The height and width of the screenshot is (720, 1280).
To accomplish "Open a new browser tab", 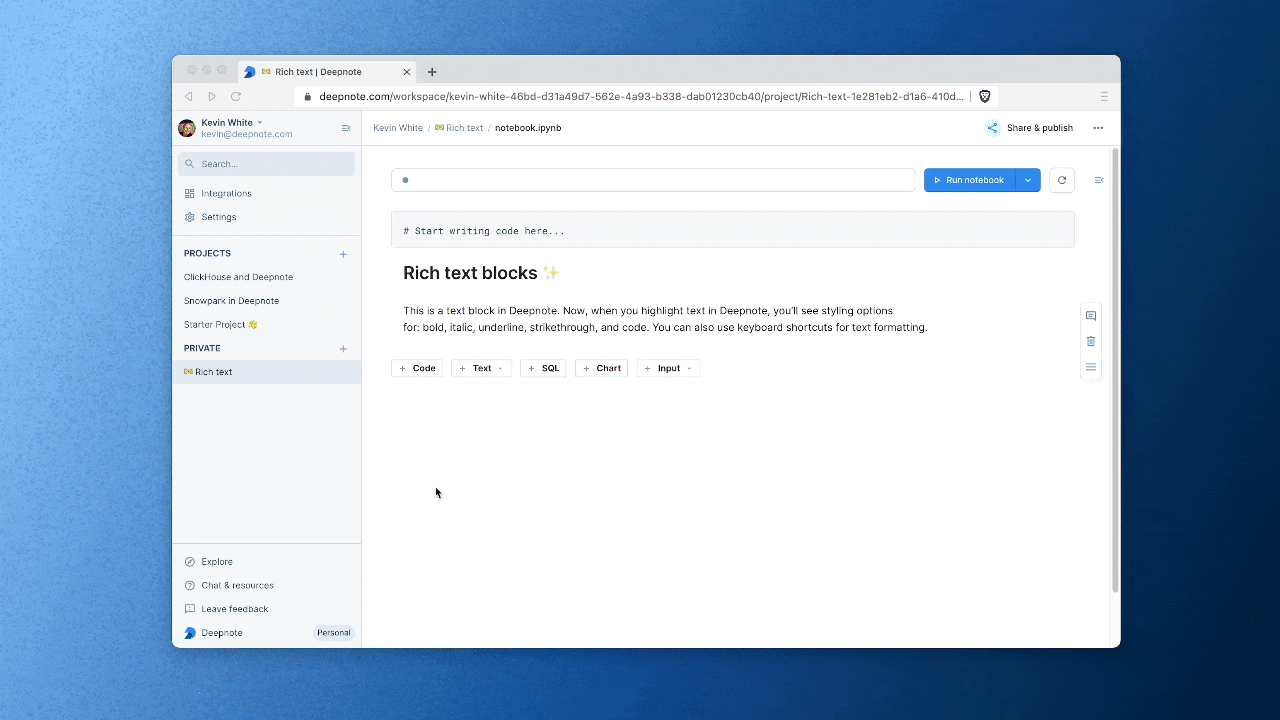I will click(432, 72).
